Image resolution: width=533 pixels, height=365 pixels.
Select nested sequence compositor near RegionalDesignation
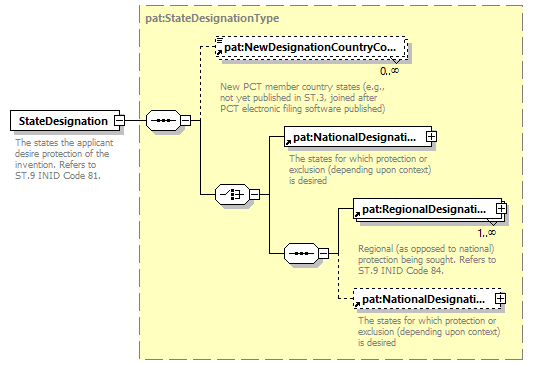pyautogui.click(x=302, y=253)
